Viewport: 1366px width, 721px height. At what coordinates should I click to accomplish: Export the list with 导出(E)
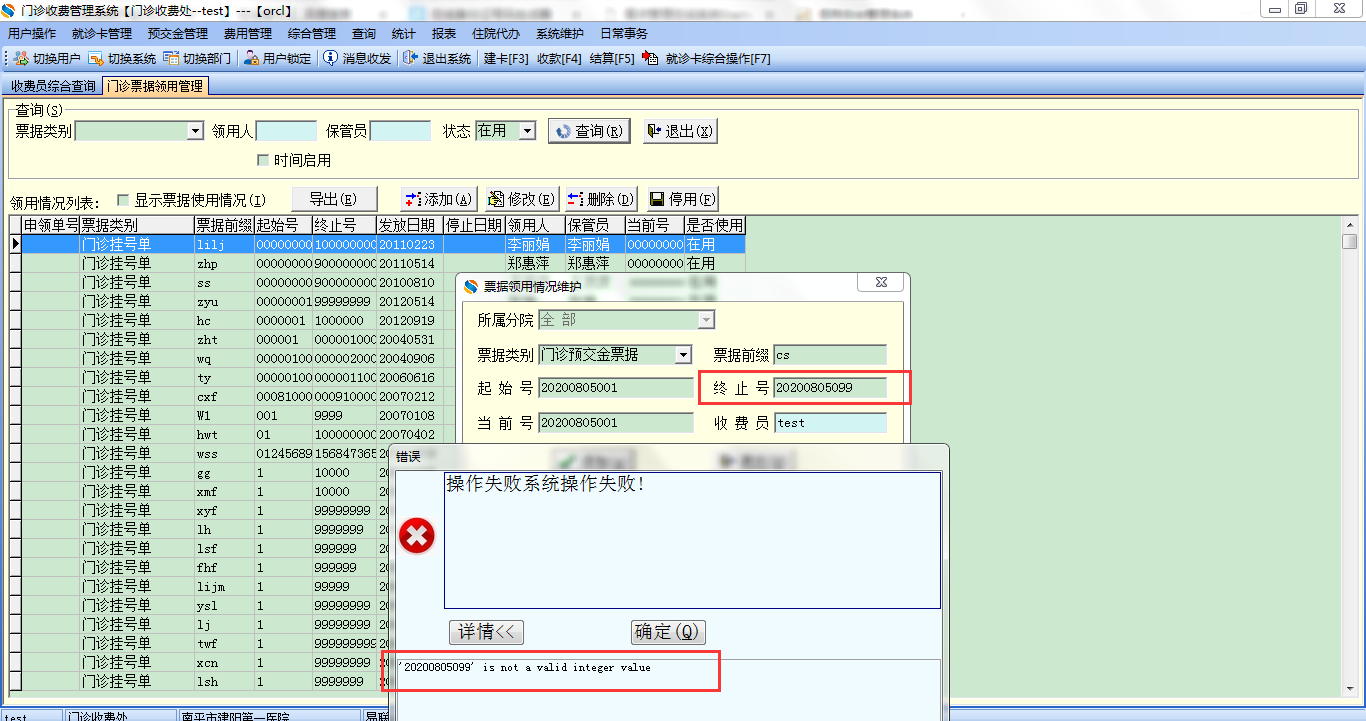point(334,199)
